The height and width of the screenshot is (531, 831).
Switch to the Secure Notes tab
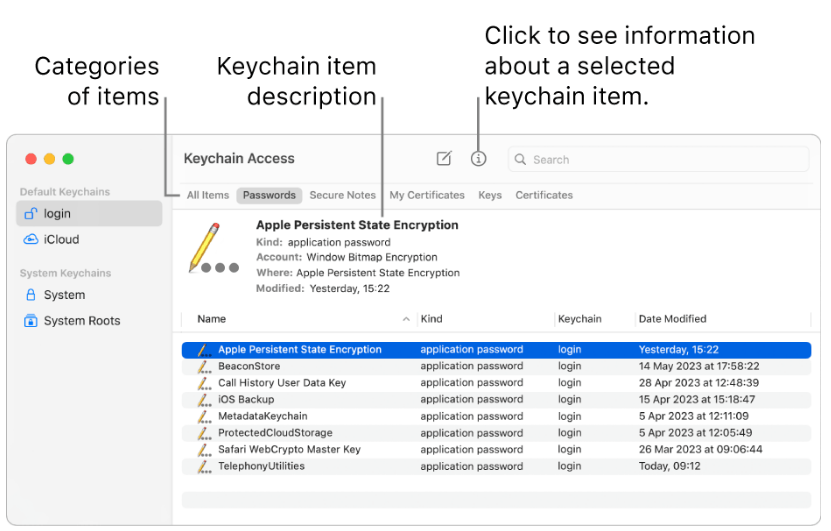[x=342, y=195]
